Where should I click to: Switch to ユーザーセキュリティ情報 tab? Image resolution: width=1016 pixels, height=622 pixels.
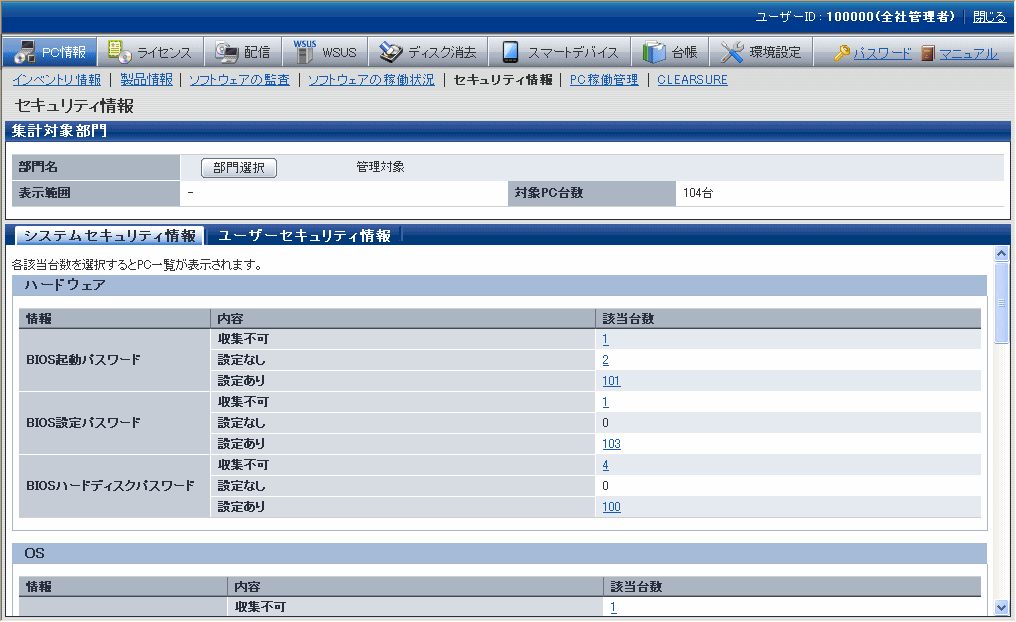tap(304, 236)
